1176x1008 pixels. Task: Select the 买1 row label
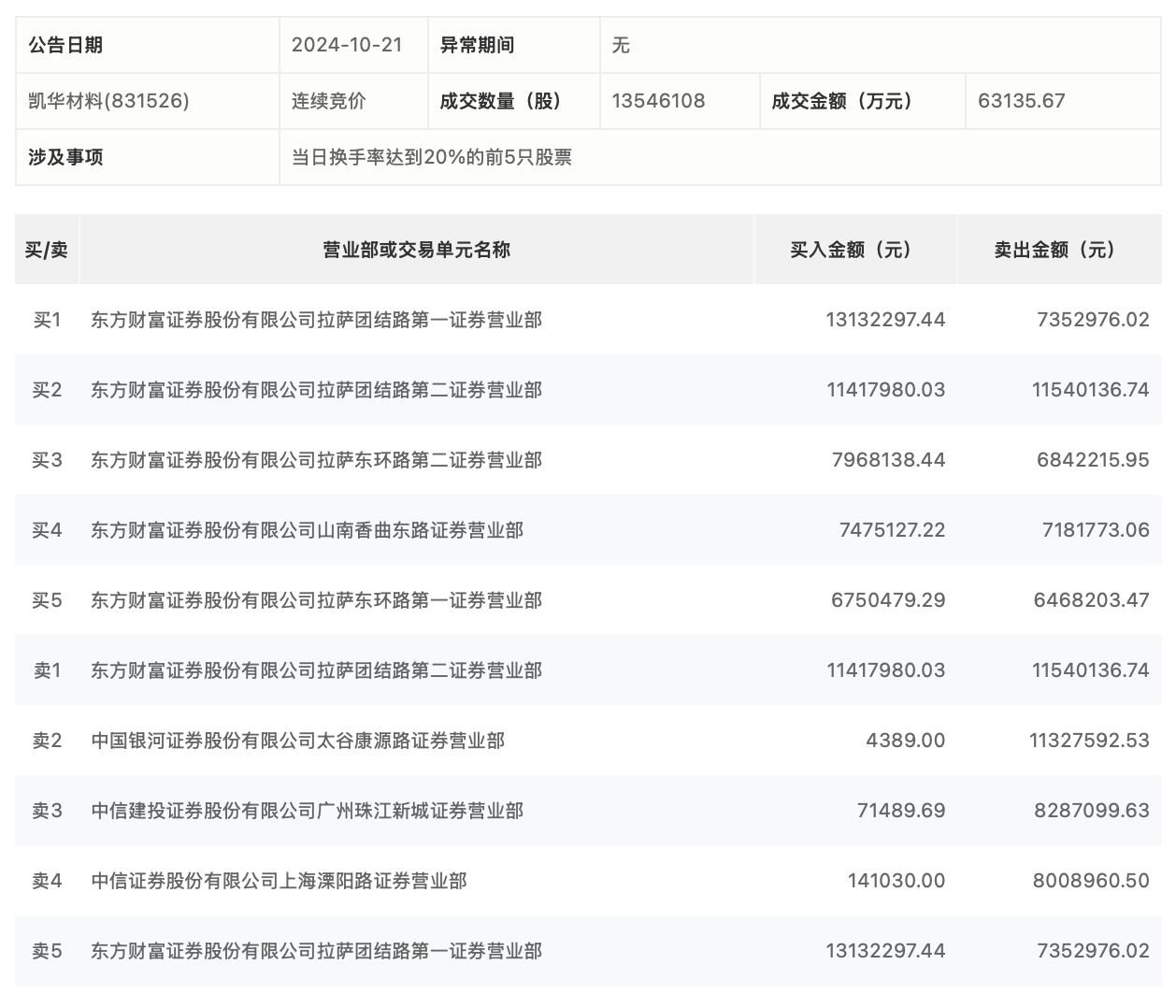[x=47, y=320]
